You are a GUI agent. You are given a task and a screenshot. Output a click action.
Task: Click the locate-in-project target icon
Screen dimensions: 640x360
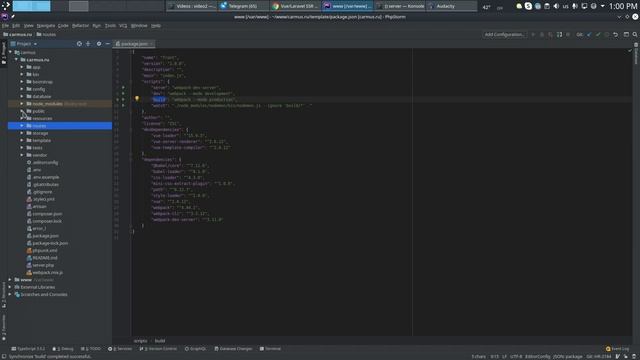coord(79,44)
